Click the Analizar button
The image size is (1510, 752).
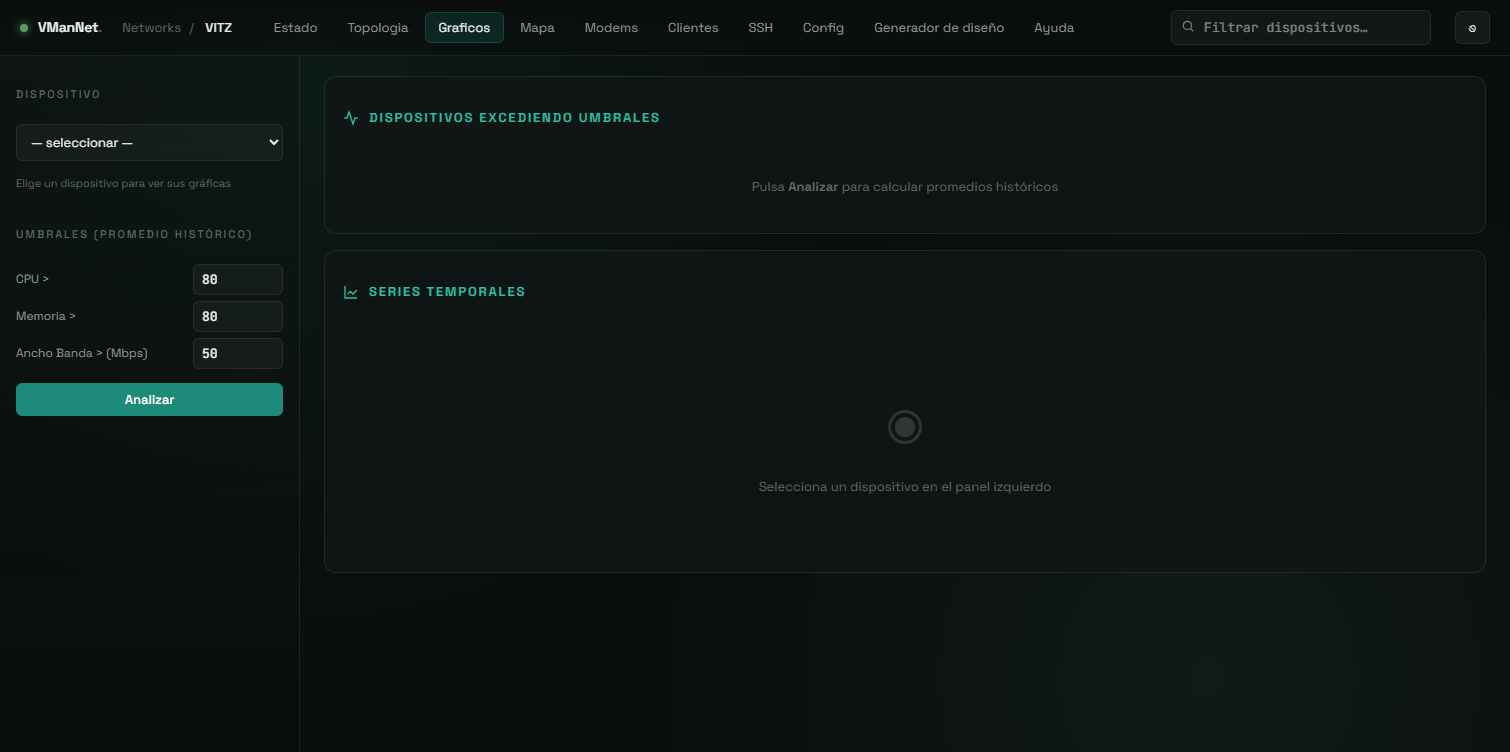[149, 399]
